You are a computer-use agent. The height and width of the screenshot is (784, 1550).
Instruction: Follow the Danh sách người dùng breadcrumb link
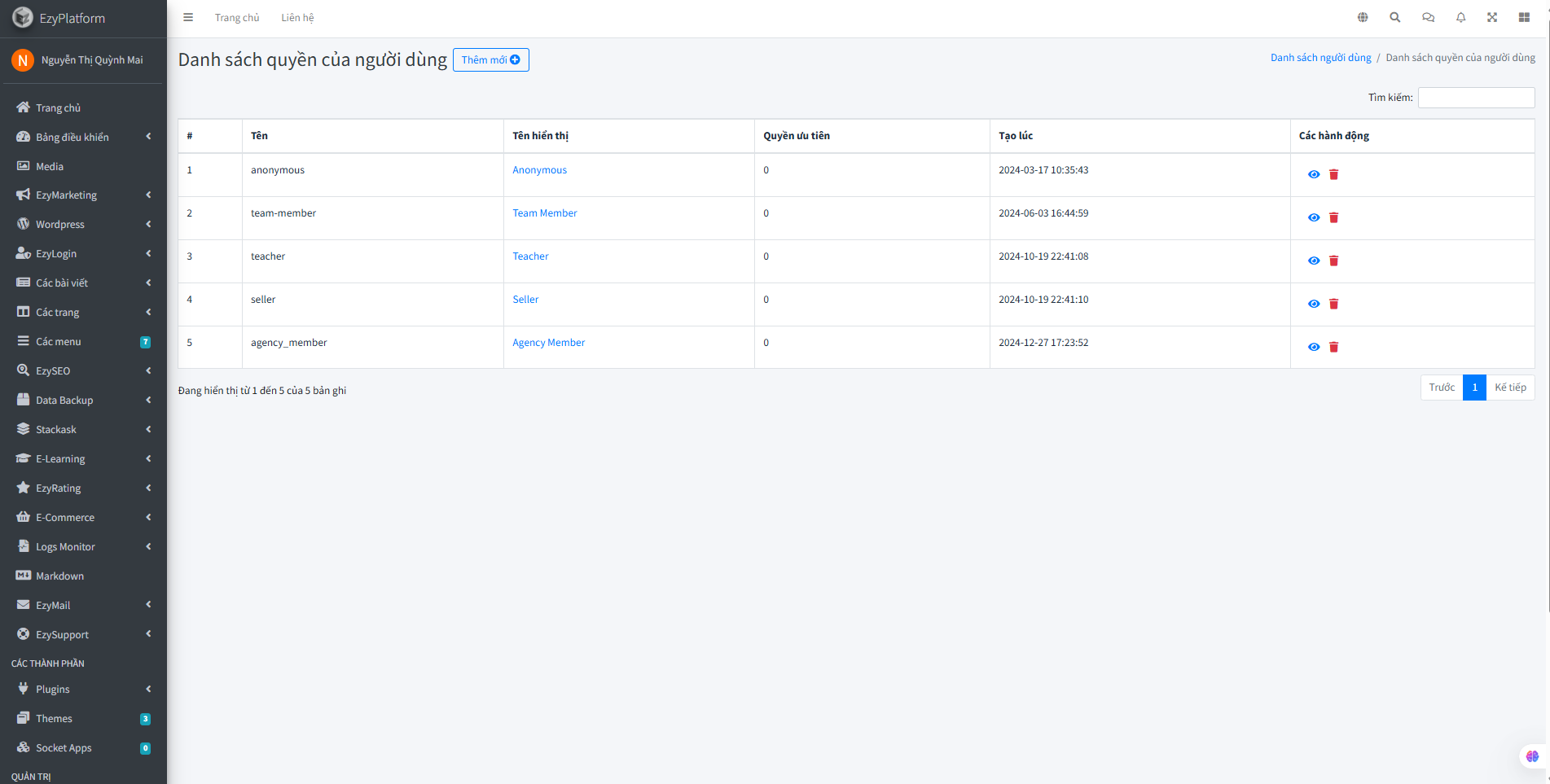(x=1321, y=58)
